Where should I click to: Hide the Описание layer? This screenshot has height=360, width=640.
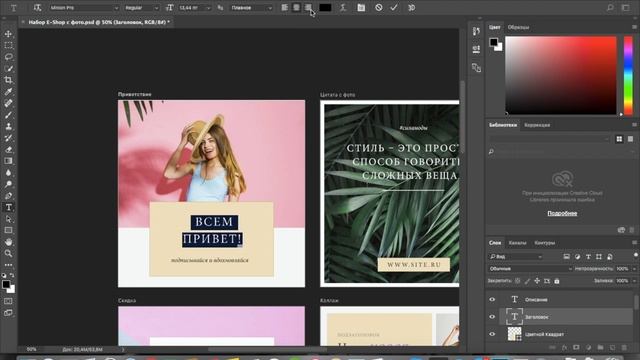[x=492, y=300]
